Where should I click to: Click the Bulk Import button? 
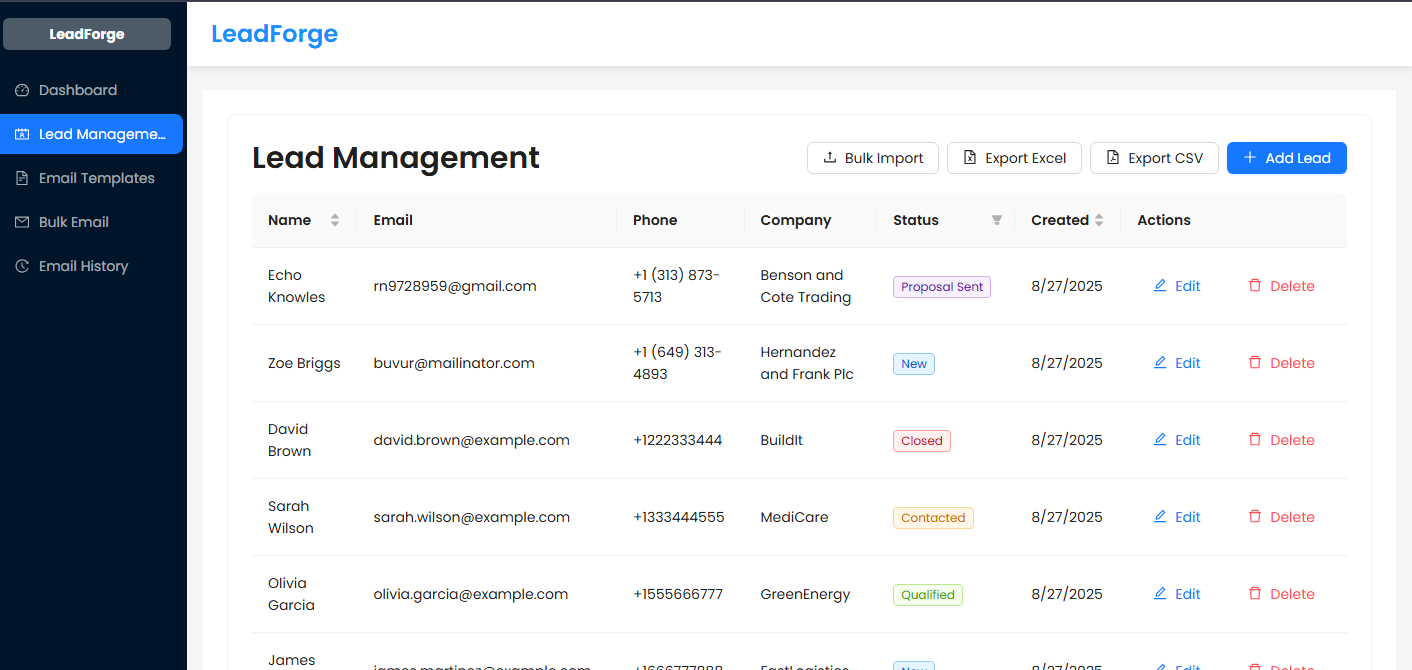873,158
